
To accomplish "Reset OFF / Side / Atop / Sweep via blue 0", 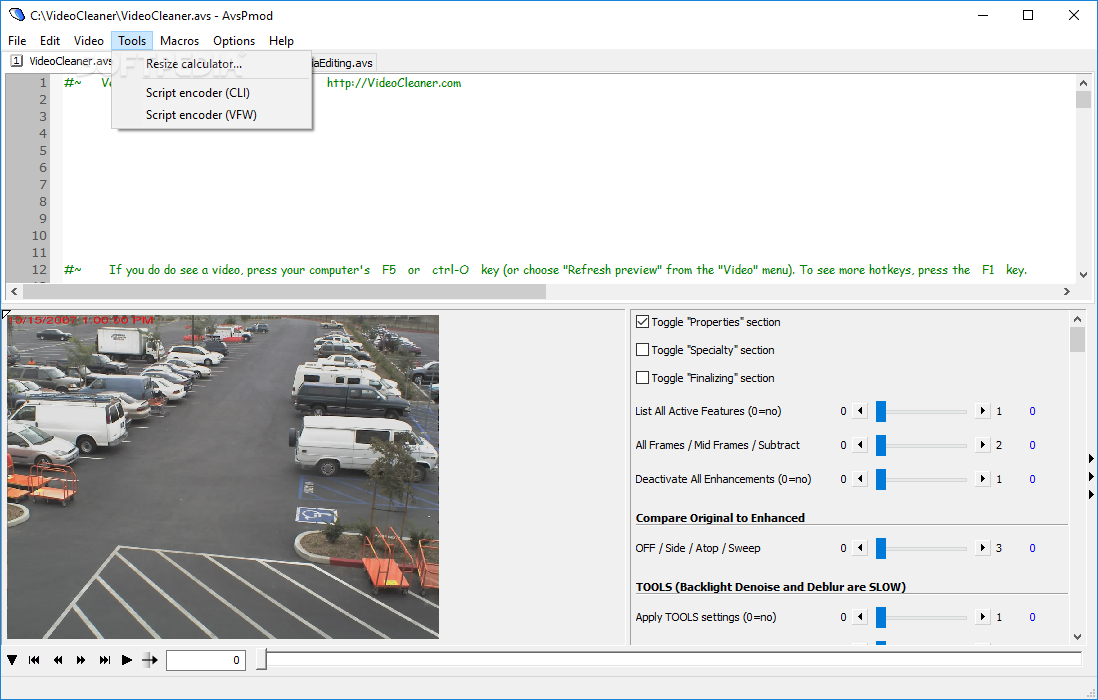I will point(1032,548).
